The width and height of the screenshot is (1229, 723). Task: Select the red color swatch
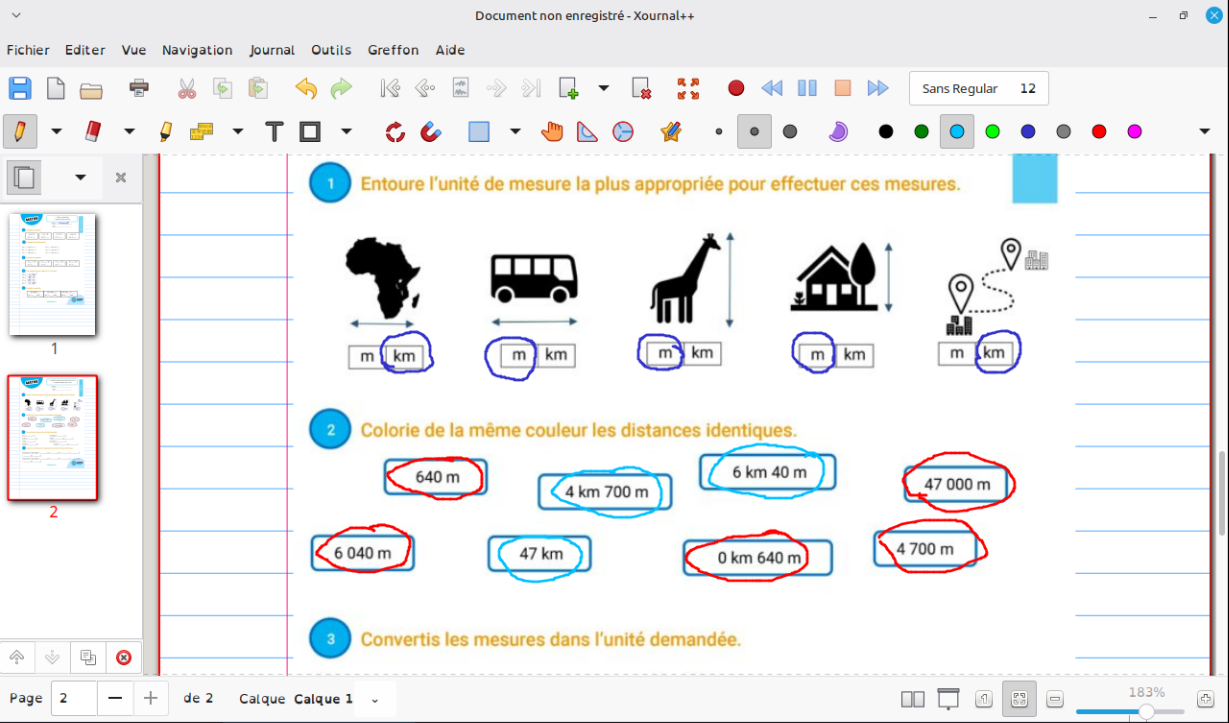pos(1099,131)
